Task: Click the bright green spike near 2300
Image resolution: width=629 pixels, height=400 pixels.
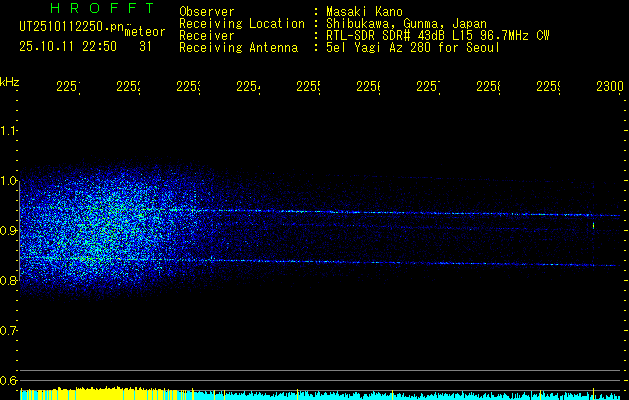Action: [x=593, y=226]
